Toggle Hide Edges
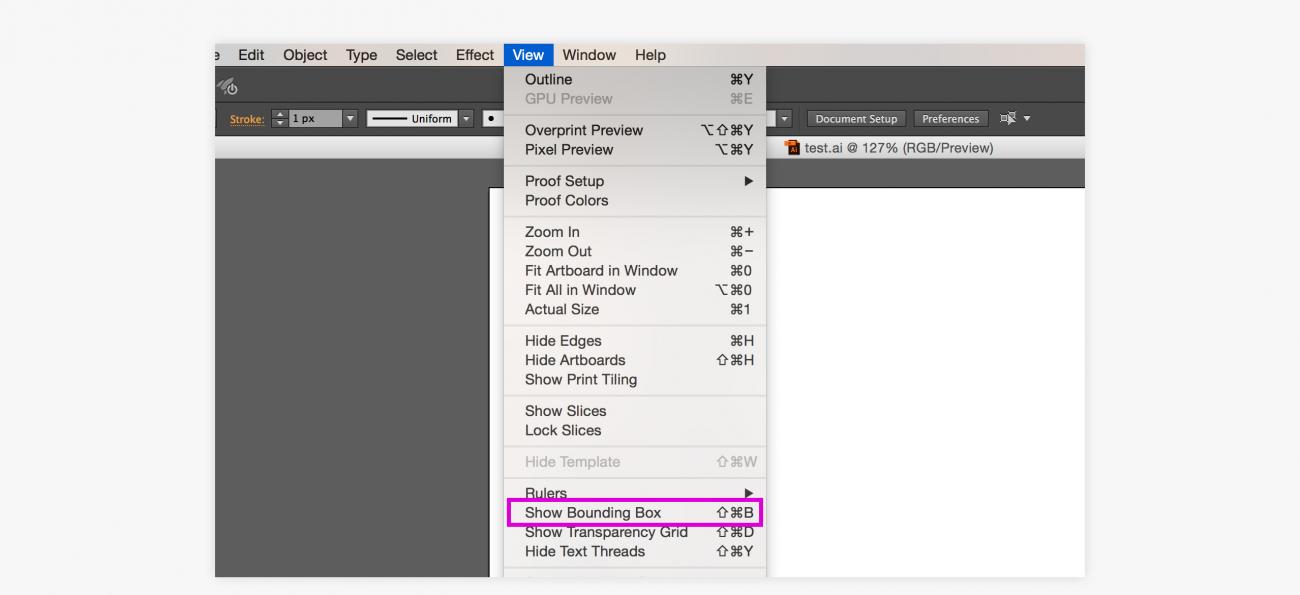This screenshot has height=595, width=1300. tap(635, 341)
